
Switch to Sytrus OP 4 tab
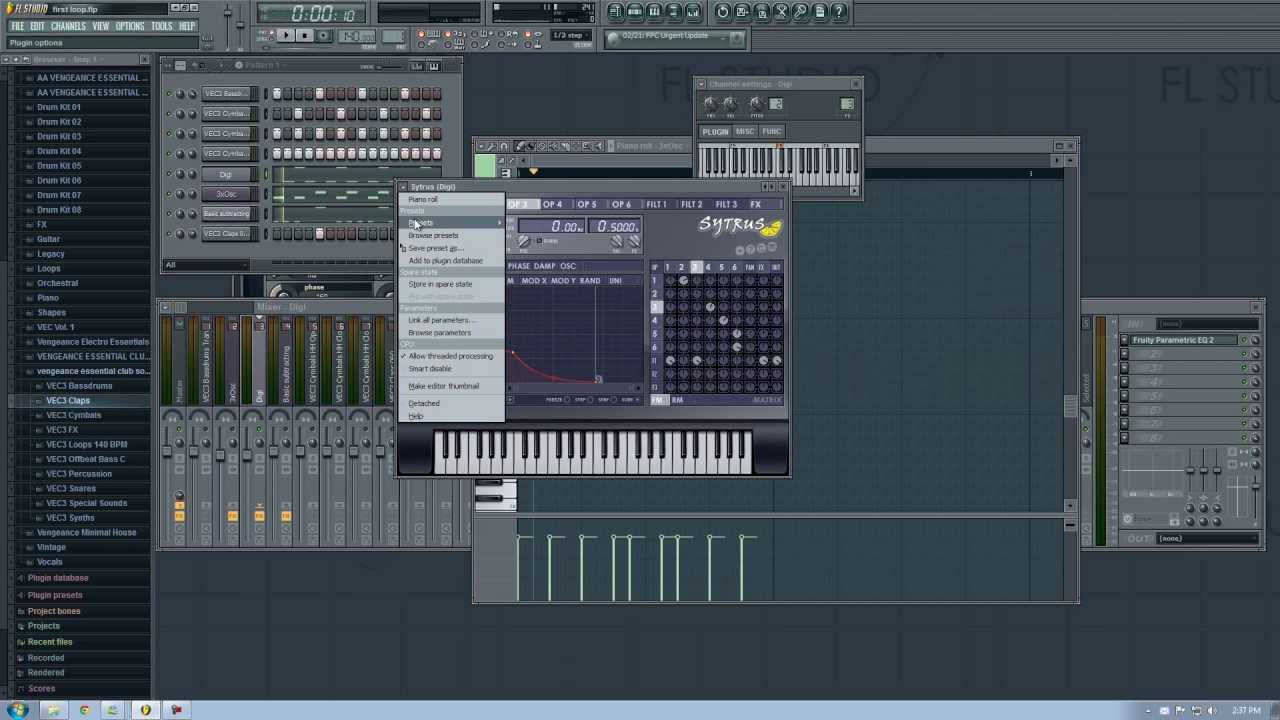(552, 204)
